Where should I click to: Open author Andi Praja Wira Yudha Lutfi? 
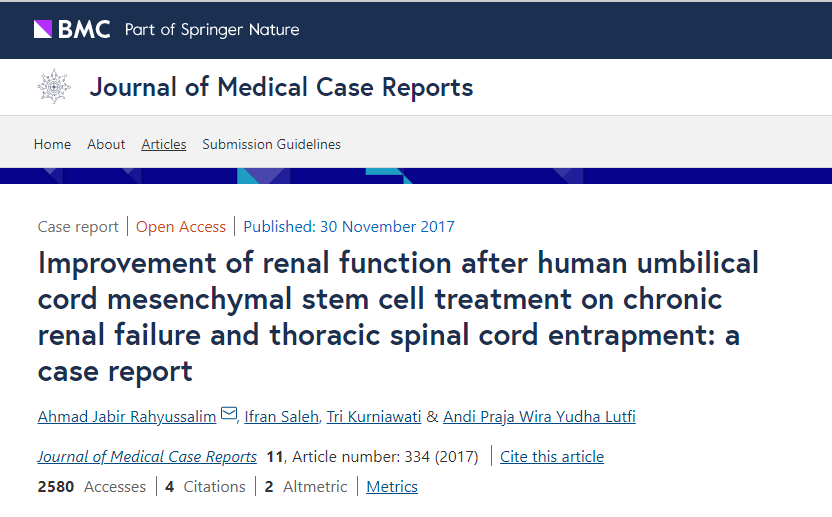538,416
